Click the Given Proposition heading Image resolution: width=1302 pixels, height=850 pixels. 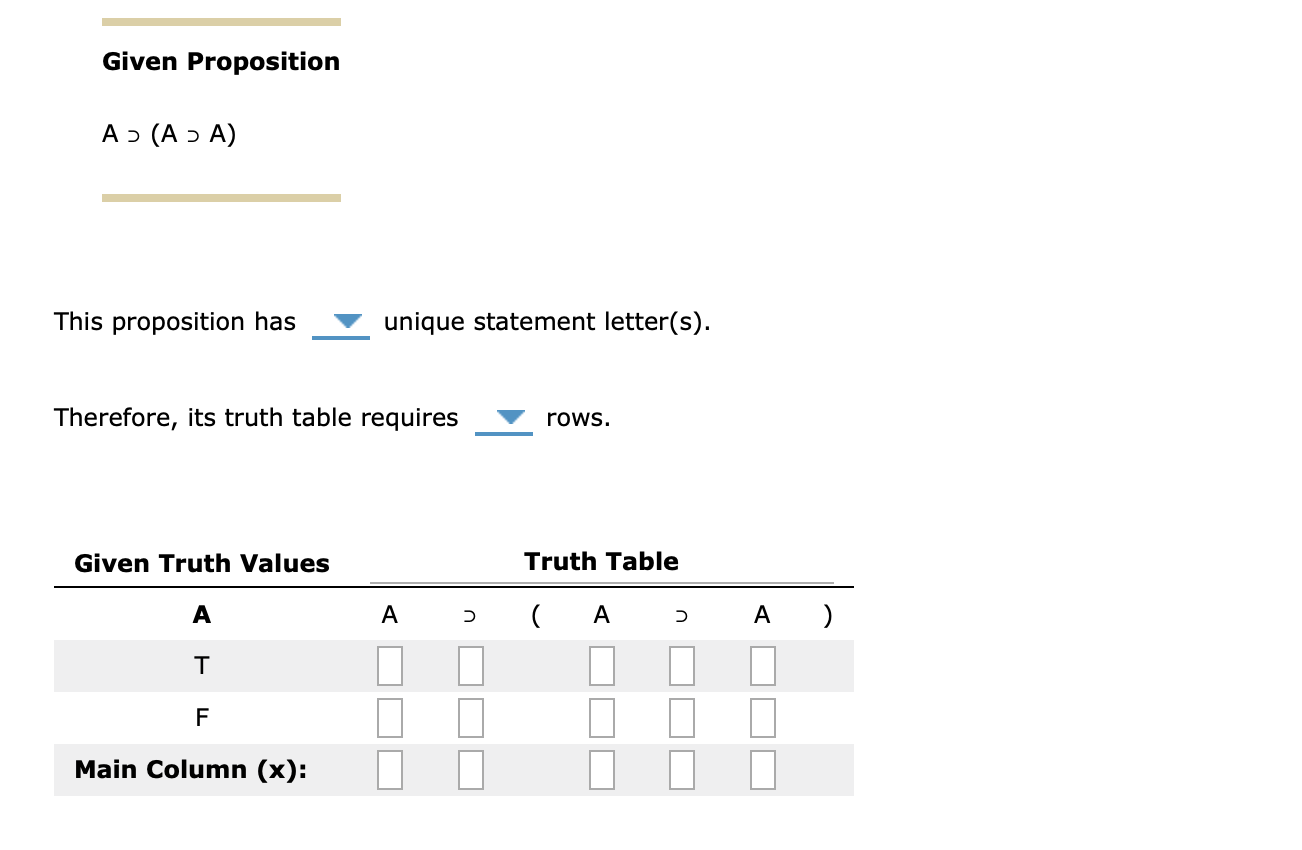click(x=220, y=61)
